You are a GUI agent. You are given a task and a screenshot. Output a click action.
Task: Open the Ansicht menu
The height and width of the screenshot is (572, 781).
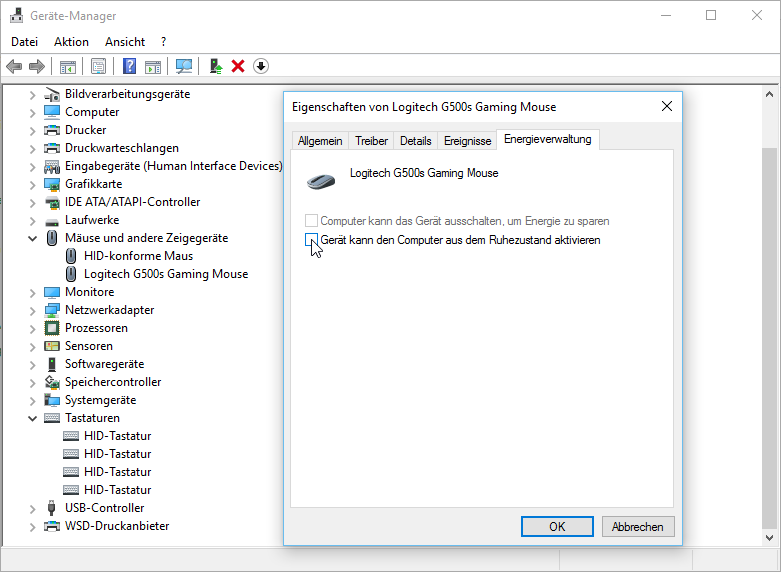click(125, 42)
